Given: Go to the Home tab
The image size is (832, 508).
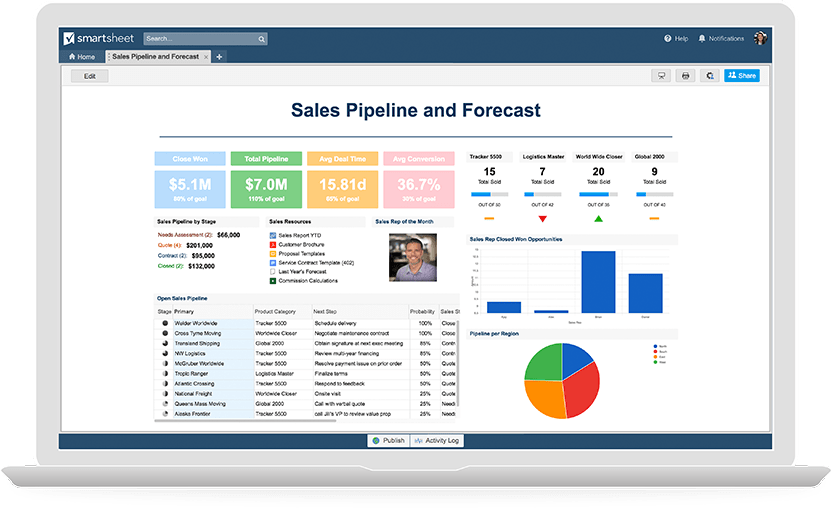Looking at the screenshot, I should [x=82, y=57].
